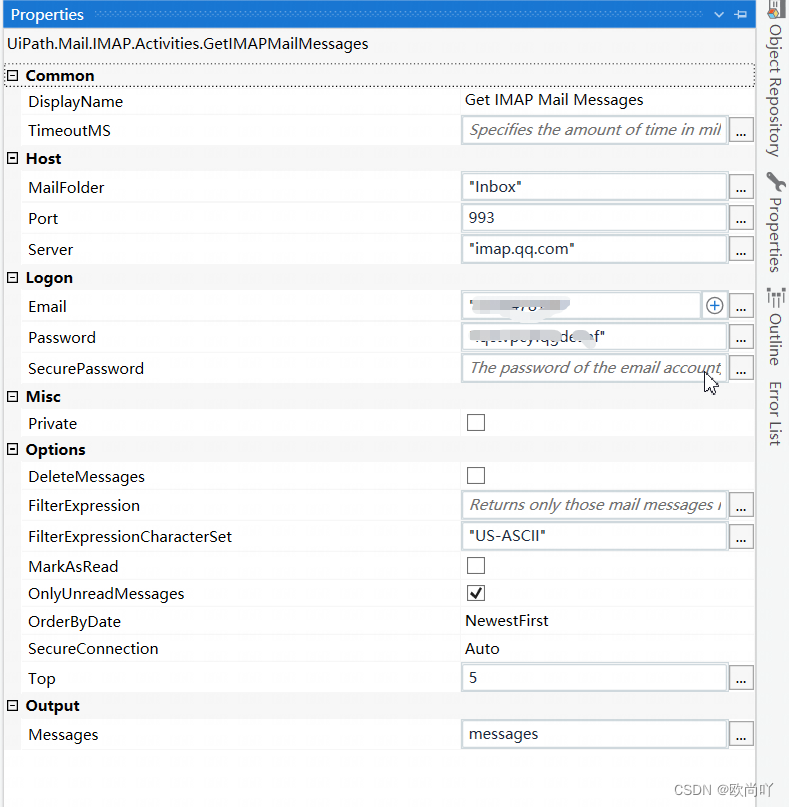The image size is (789, 807).
Task: Click the add-variable plus icon beside Email
Action: point(714,305)
